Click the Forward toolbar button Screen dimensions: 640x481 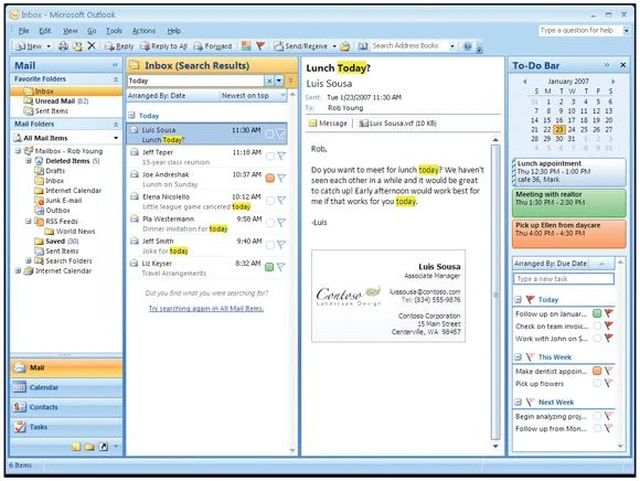point(213,46)
